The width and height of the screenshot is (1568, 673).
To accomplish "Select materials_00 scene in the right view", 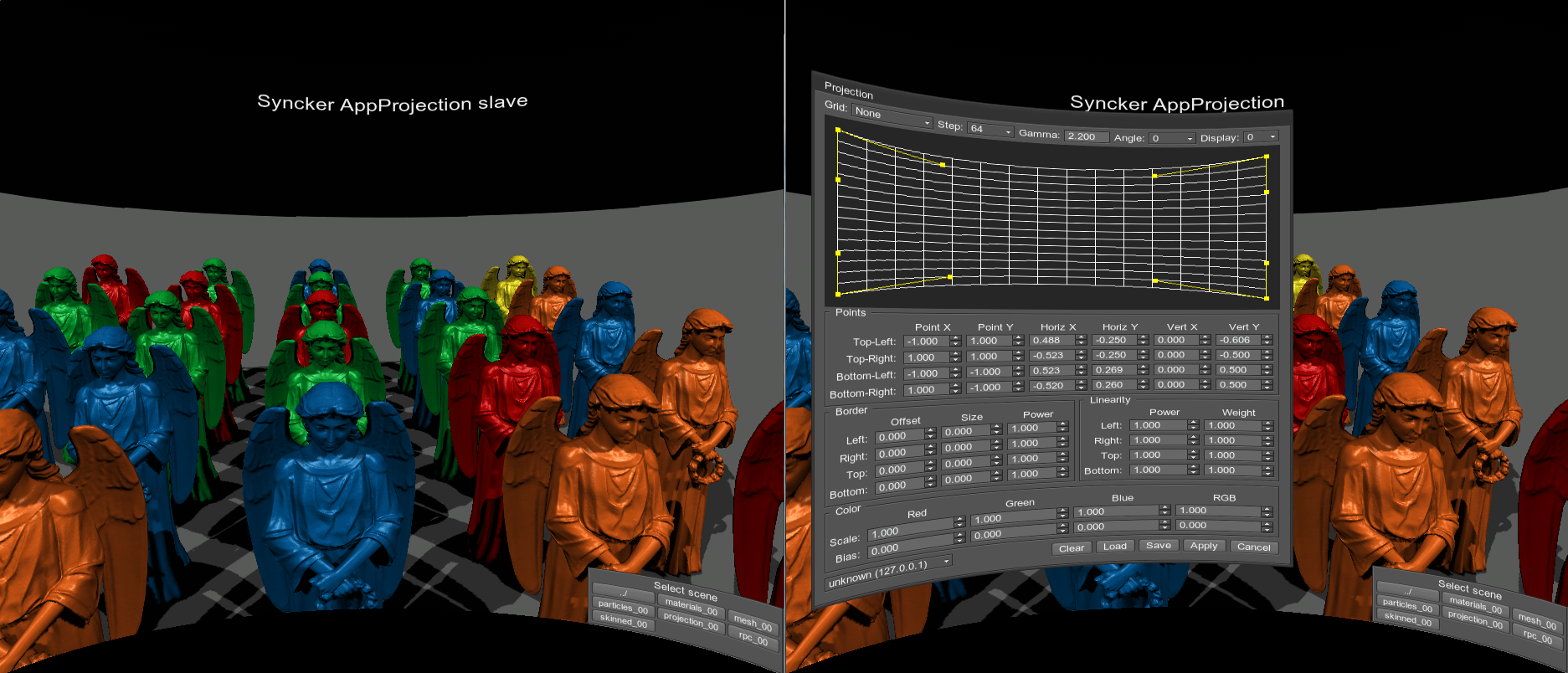I will coord(1471,604).
